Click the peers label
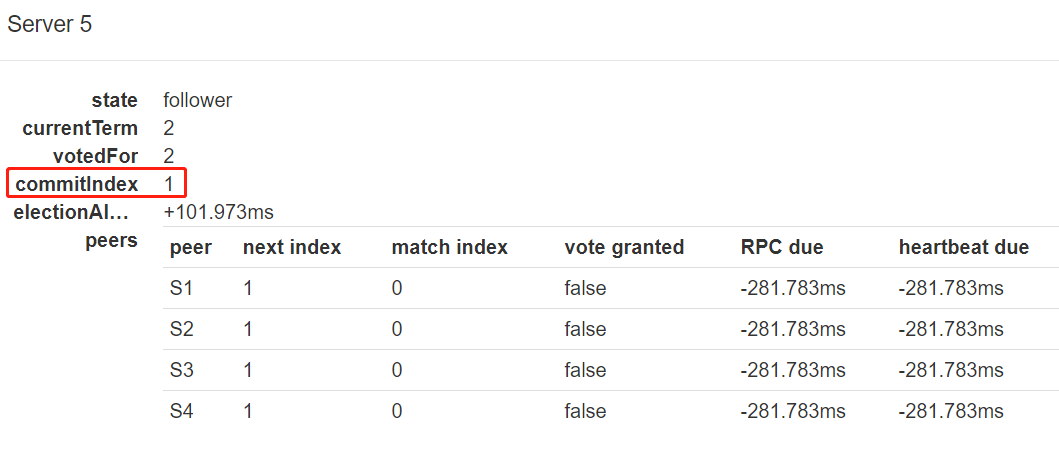This screenshot has width=1059, height=458. 112,240
